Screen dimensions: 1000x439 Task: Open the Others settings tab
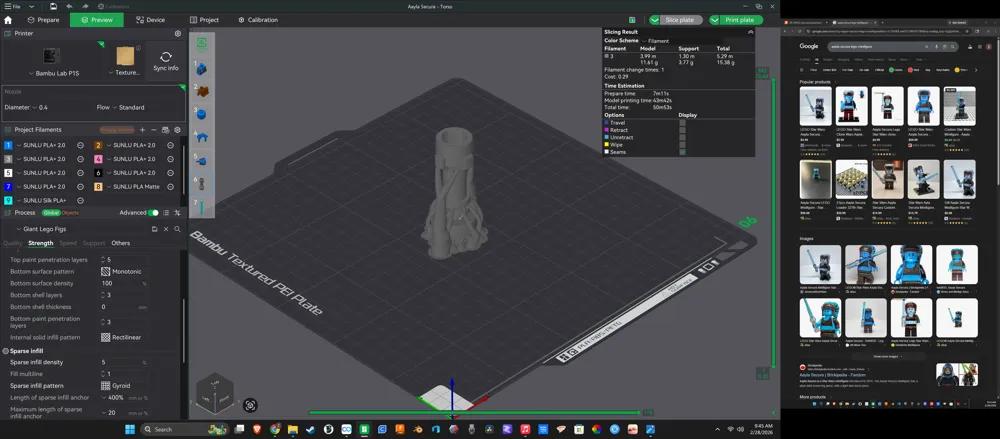point(121,243)
